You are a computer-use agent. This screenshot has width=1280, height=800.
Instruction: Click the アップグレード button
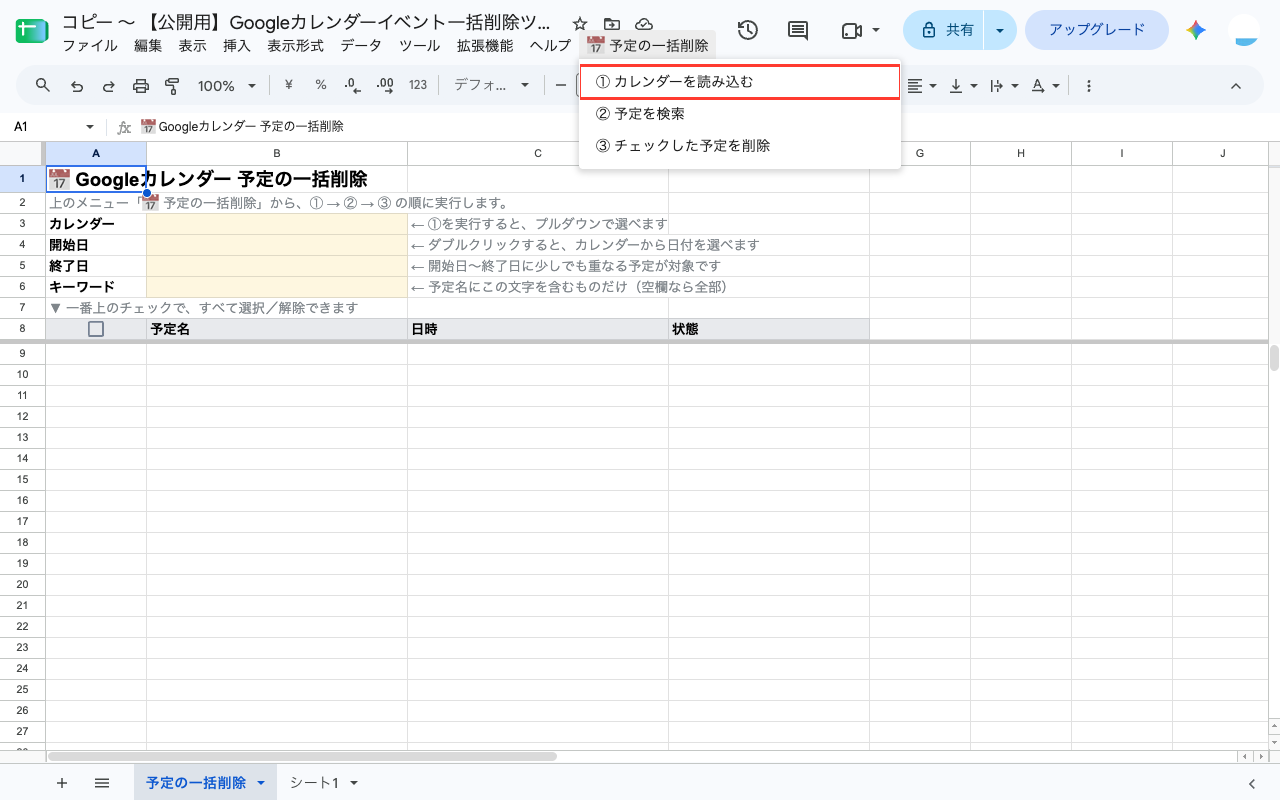[x=1097, y=30]
